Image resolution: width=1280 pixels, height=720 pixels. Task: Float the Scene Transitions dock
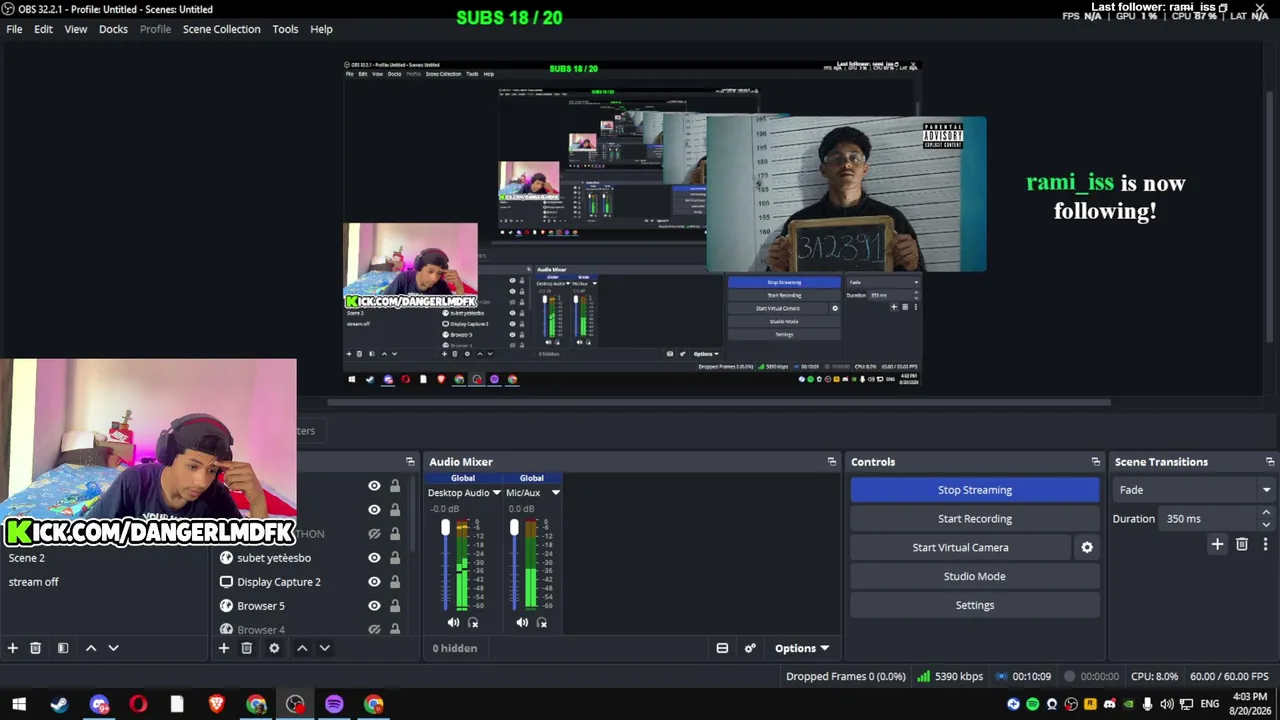[x=1270, y=462]
